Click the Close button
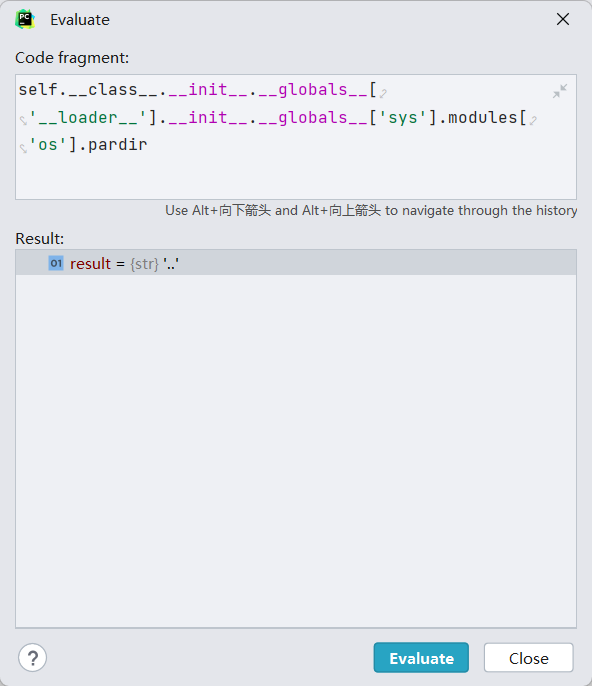 click(529, 658)
